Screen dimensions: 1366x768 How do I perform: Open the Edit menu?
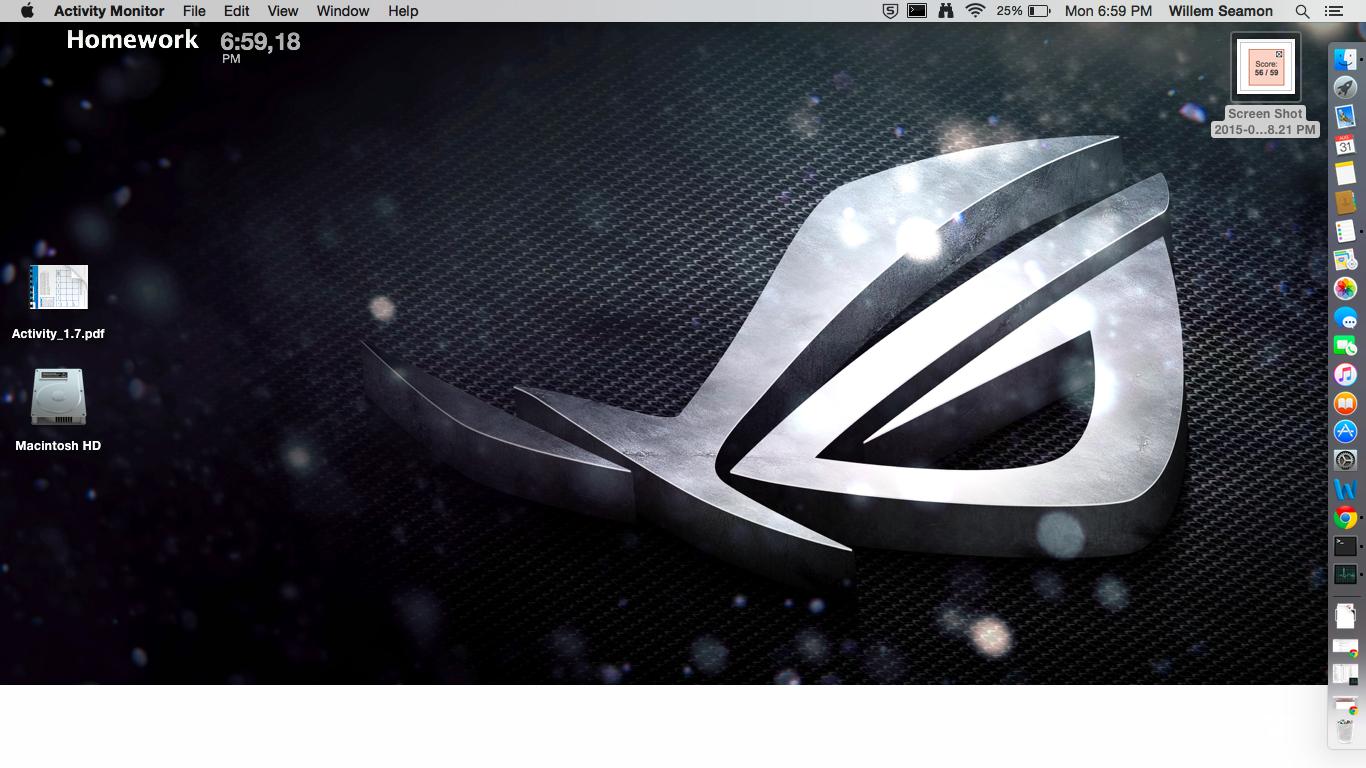tap(237, 11)
